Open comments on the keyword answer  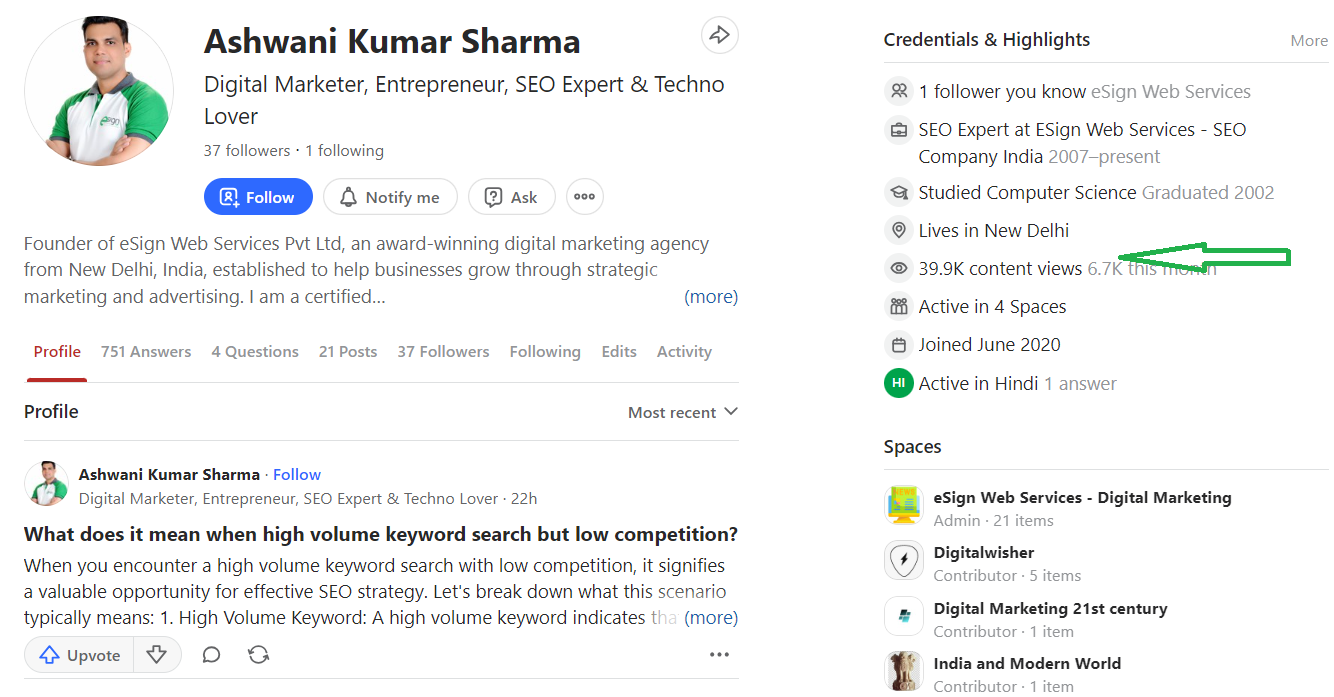point(211,655)
